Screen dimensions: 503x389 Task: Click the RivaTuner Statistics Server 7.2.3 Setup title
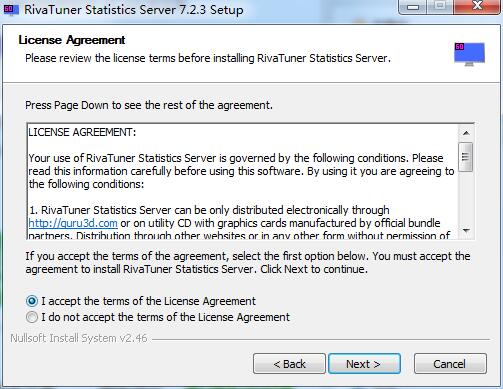coord(134,10)
